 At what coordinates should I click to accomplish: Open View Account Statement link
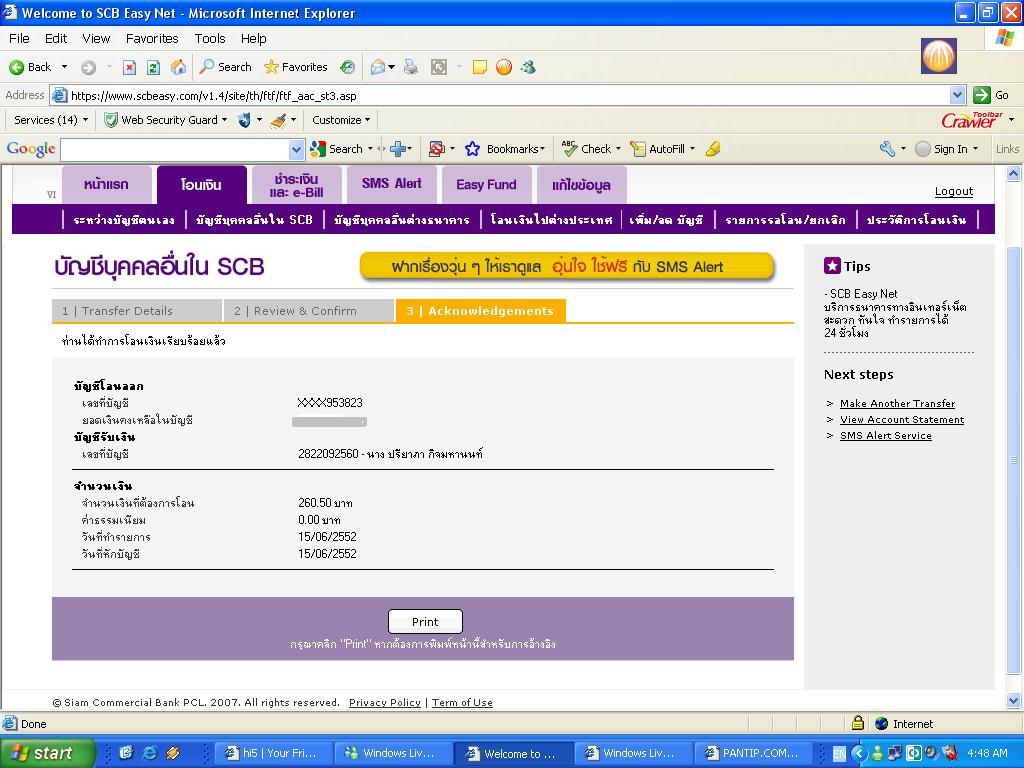(902, 420)
